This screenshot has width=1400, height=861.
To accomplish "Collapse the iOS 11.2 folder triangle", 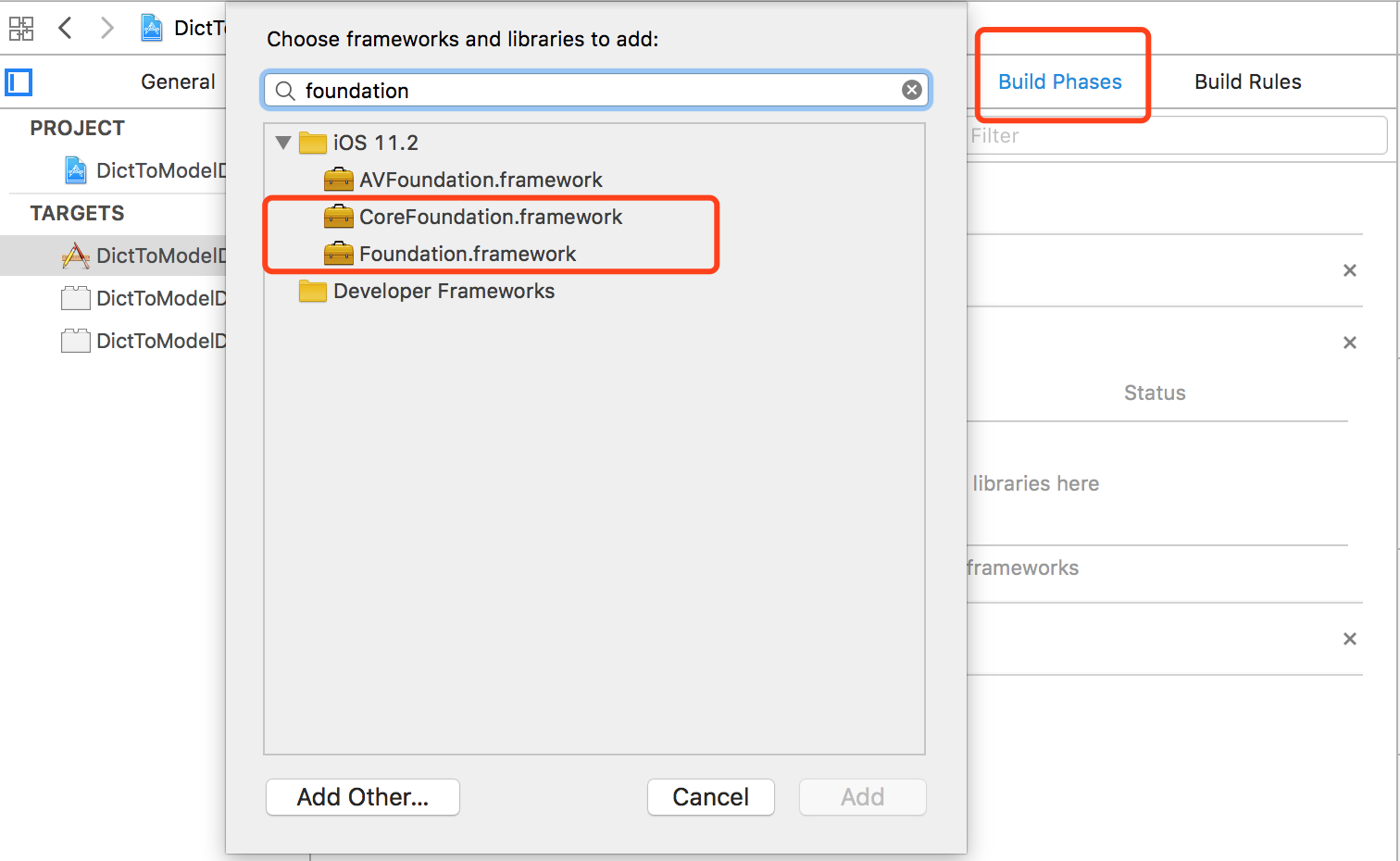I will click(x=283, y=143).
